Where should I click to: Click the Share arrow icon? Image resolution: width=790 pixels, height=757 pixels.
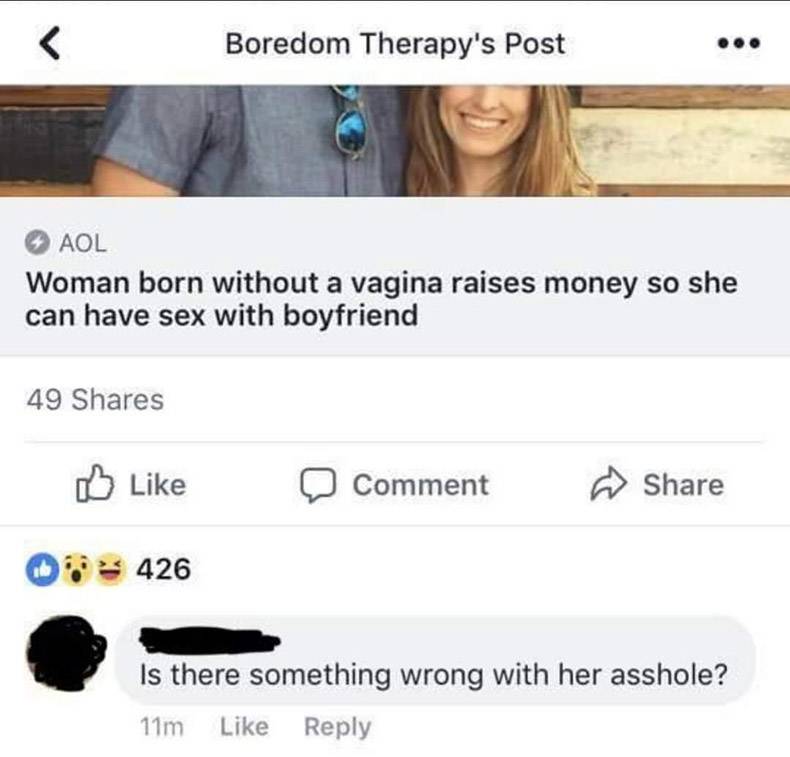(x=609, y=484)
